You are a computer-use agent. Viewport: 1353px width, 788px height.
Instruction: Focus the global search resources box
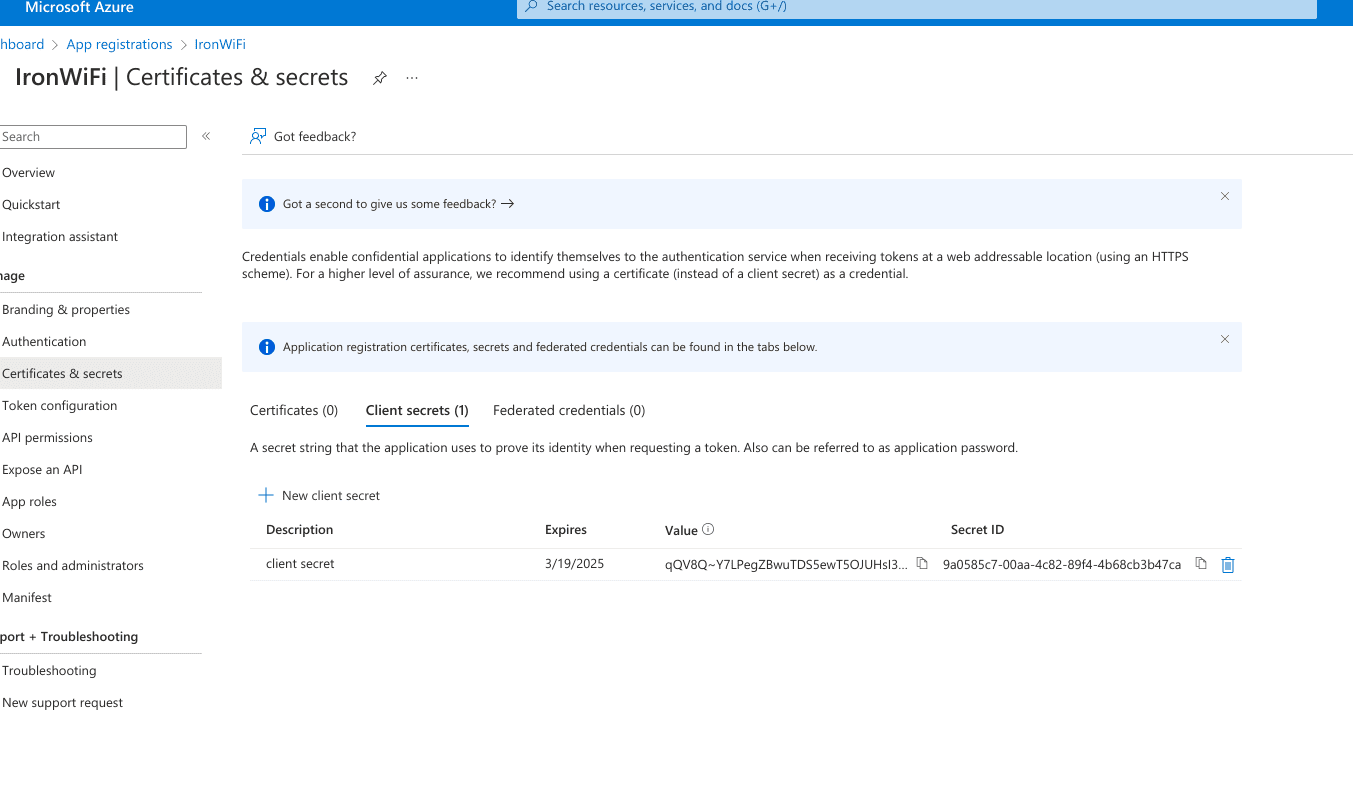click(917, 7)
